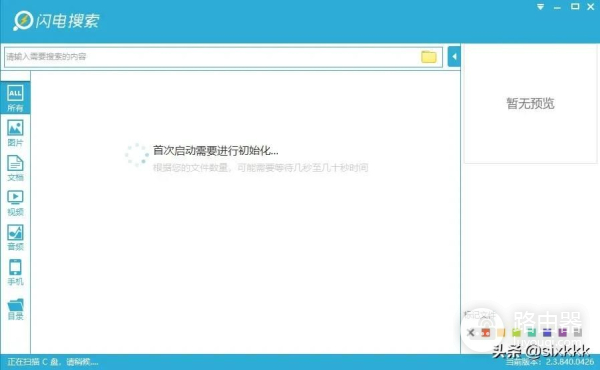Show the 视频 video category
The width and height of the screenshot is (600, 370).
point(15,203)
